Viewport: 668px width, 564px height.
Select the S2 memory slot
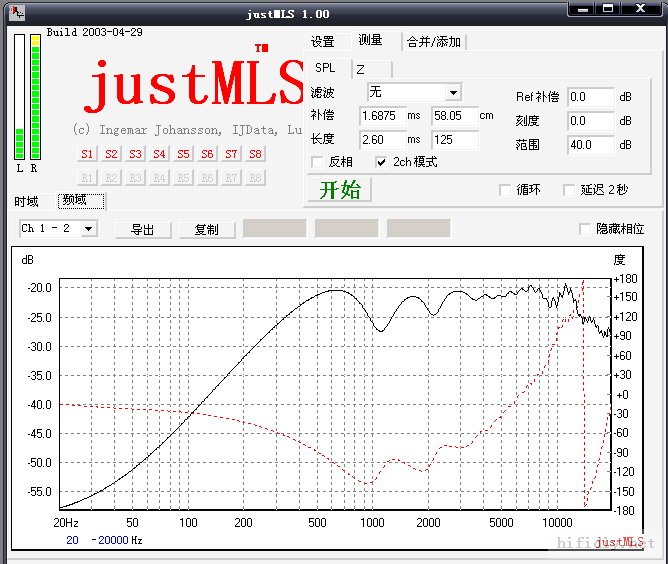coord(111,154)
